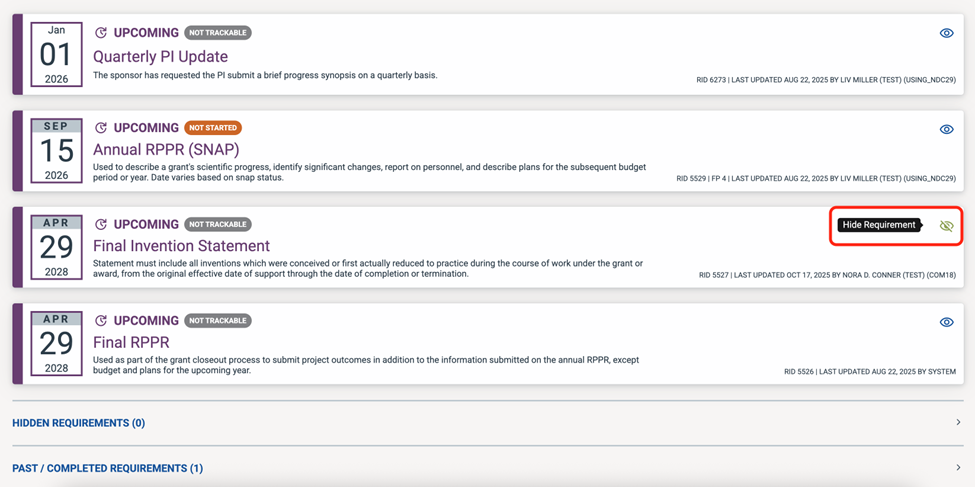
Task: Click the Hidden Requirements (0) heading
Action: (78, 423)
